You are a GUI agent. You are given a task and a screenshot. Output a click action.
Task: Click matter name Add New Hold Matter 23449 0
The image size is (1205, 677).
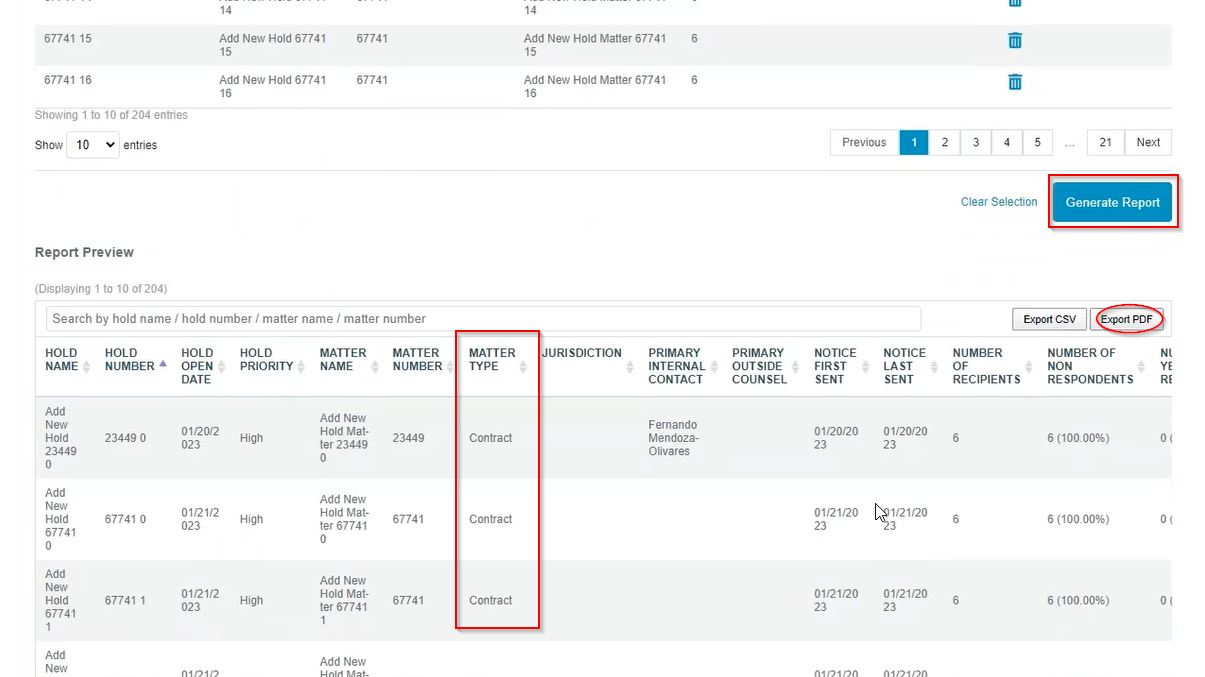coord(345,438)
